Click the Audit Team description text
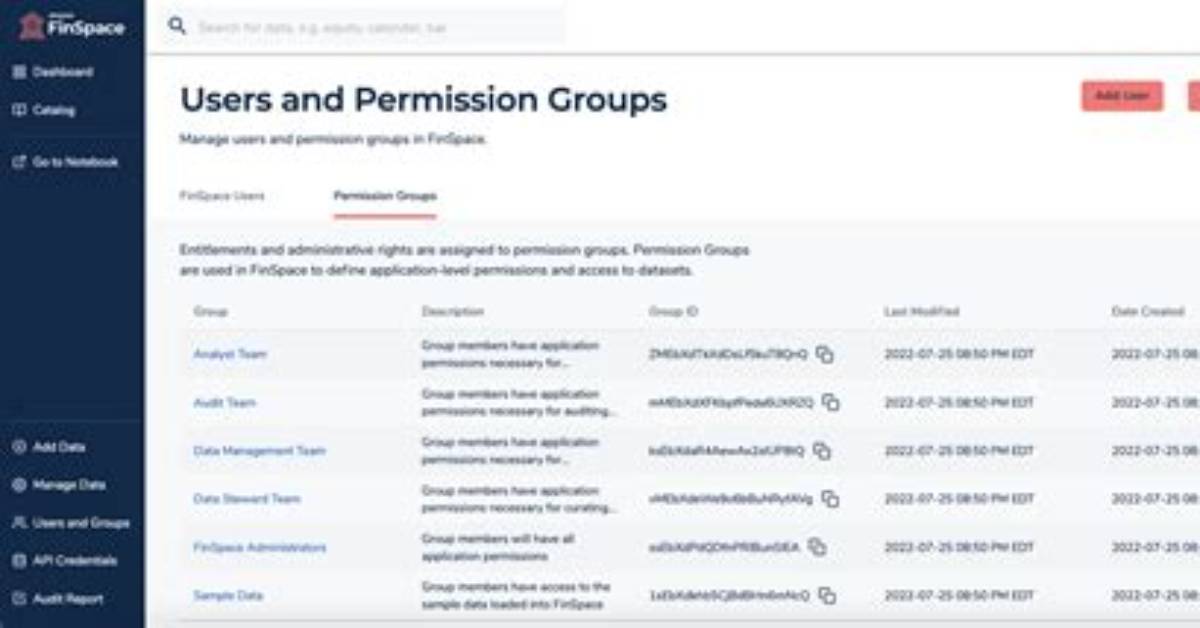Viewport: 1200px width, 628px height. coord(519,402)
